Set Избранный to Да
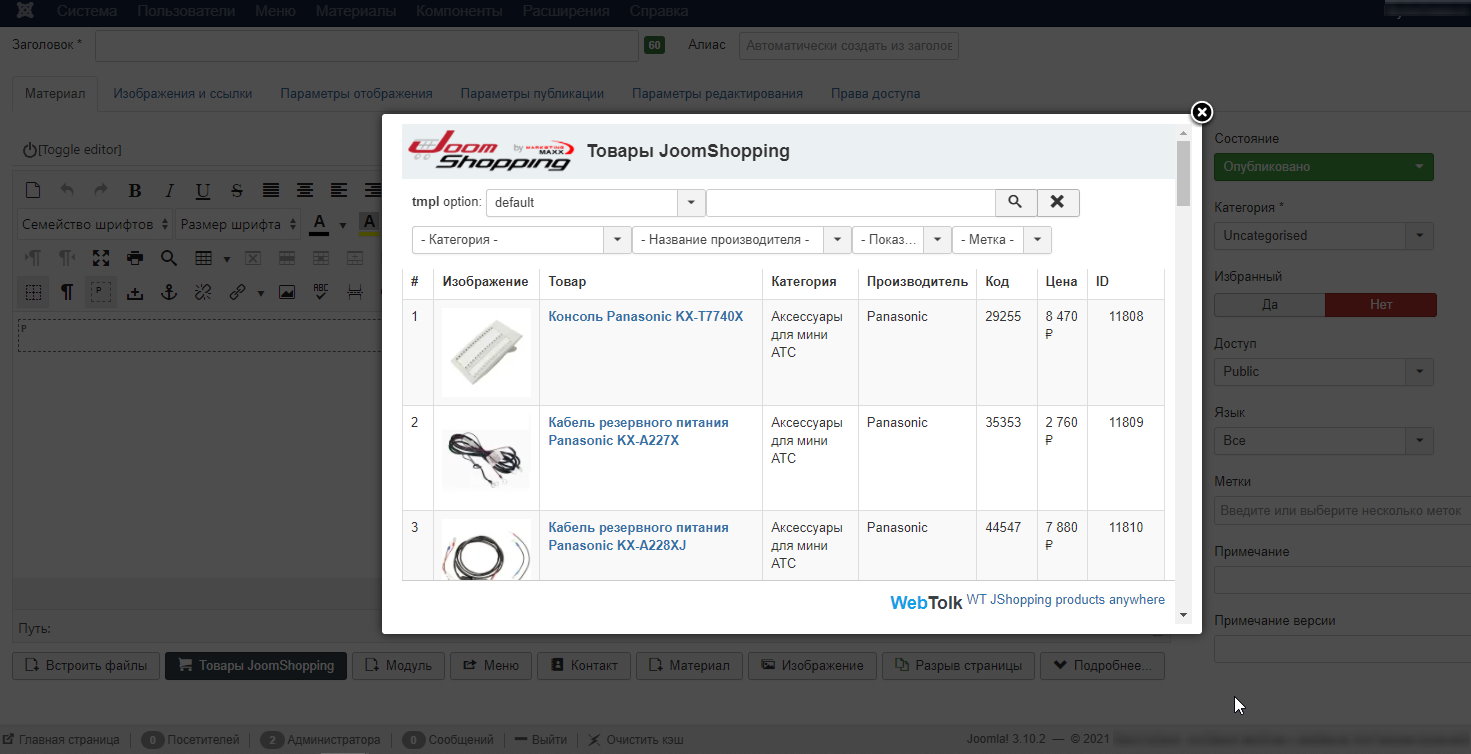 click(1269, 305)
